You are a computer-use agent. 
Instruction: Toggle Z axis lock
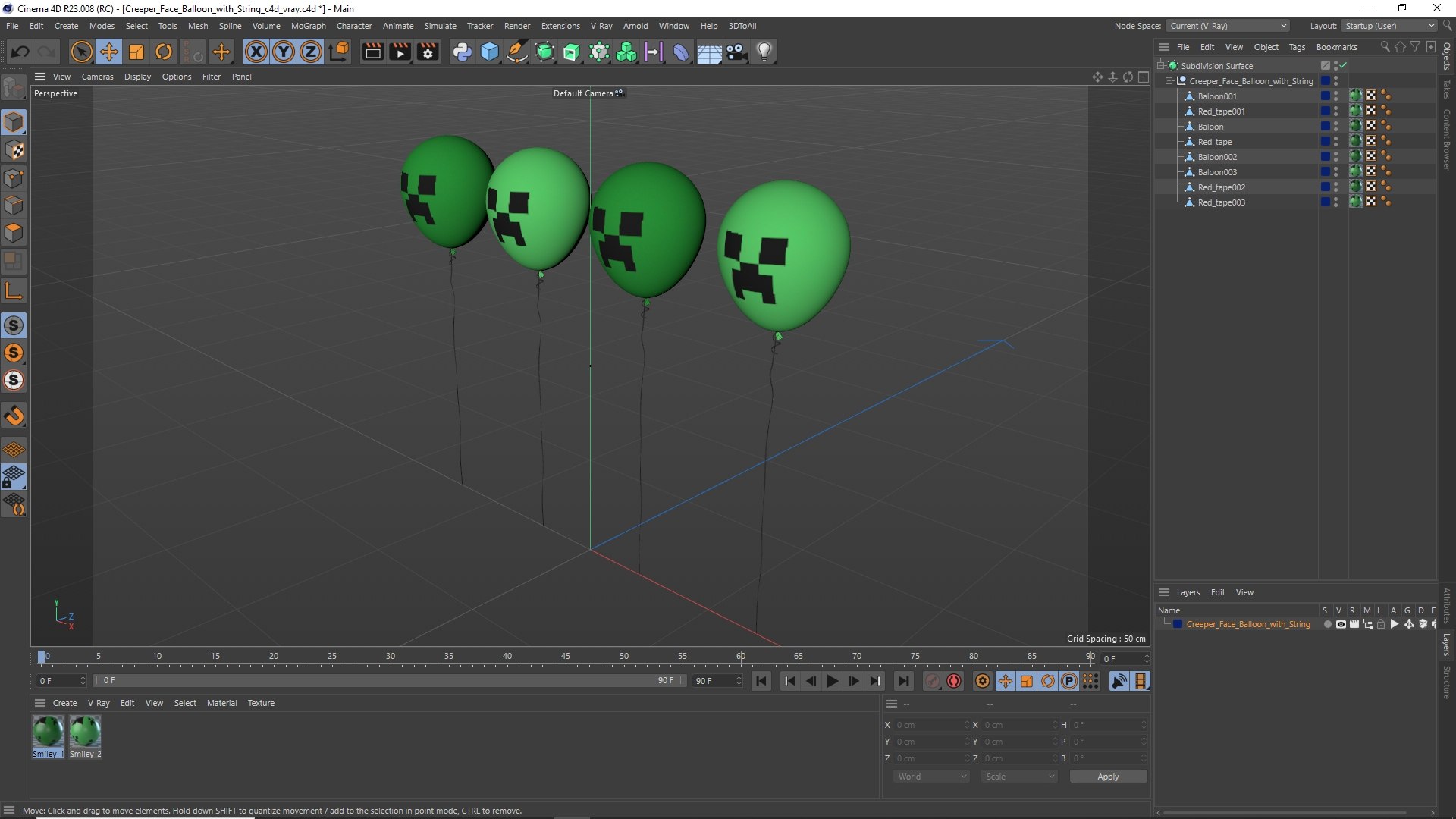pyautogui.click(x=311, y=52)
